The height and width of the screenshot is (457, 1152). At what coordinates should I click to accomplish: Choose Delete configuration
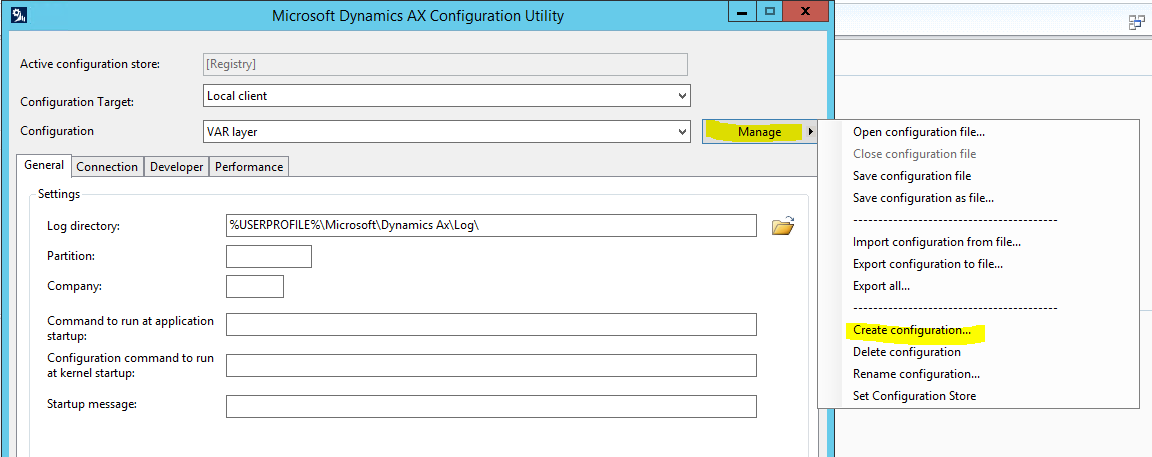[906, 352]
